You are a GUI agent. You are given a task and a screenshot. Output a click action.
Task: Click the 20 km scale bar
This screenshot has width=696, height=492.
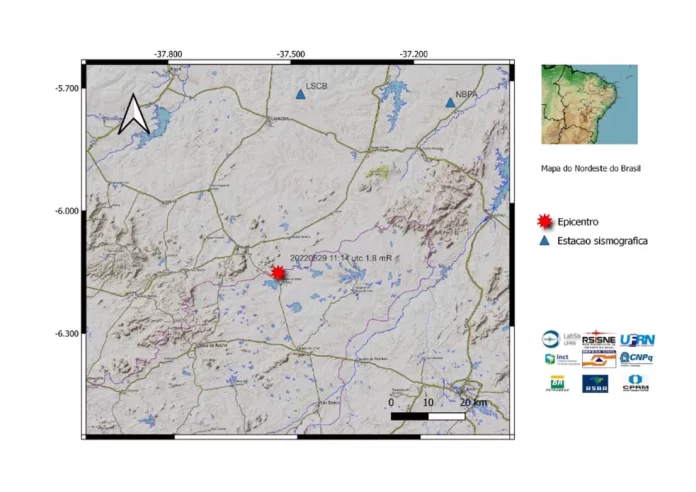pyautogui.click(x=428, y=414)
